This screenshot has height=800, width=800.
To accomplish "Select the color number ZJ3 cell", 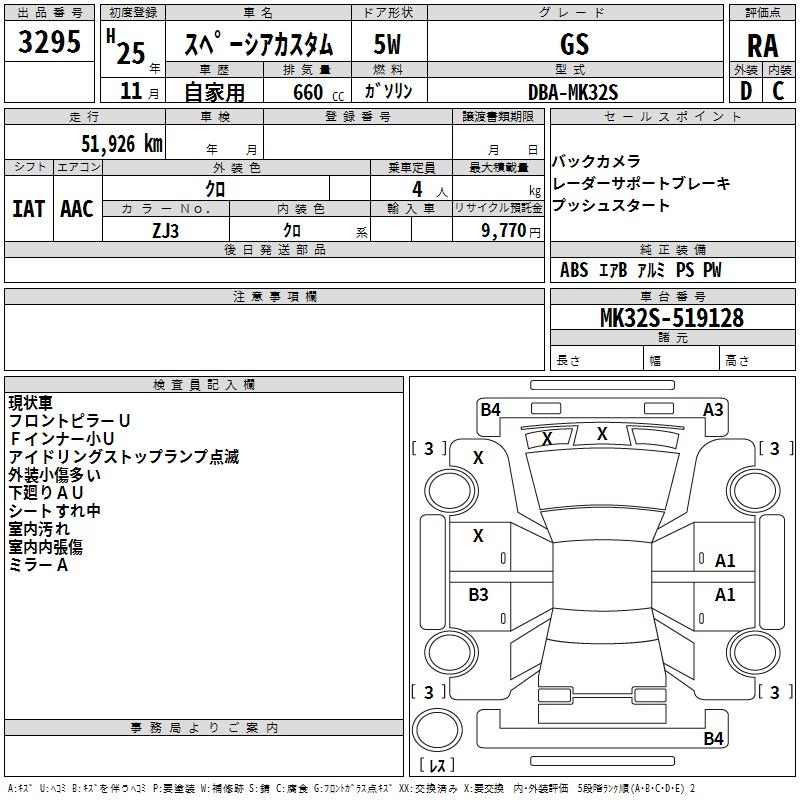I will point(166,229).
